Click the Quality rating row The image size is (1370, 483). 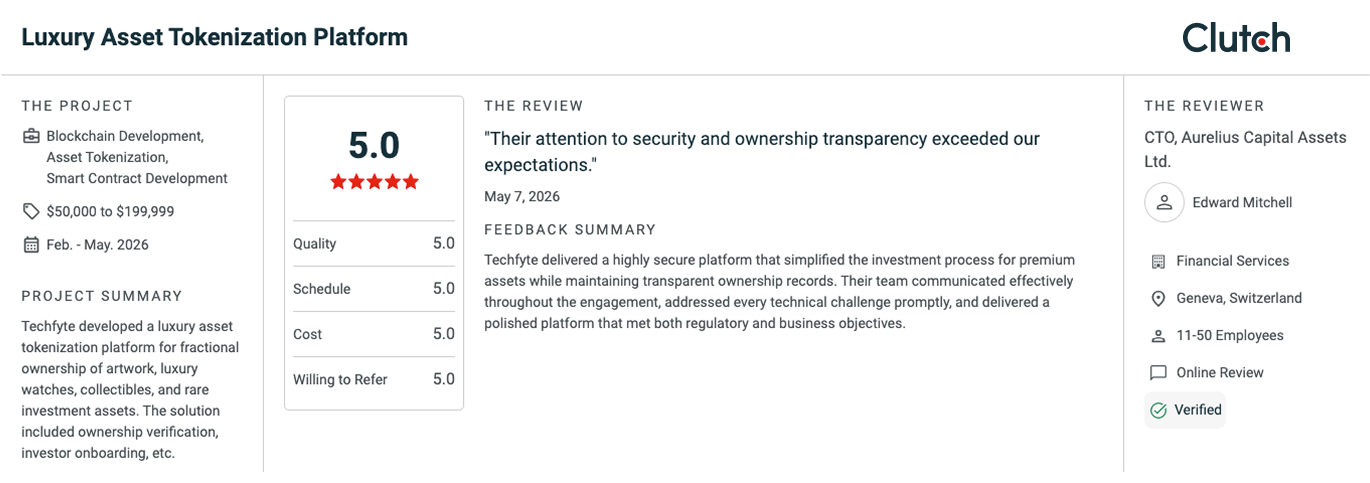coord(374,244)
